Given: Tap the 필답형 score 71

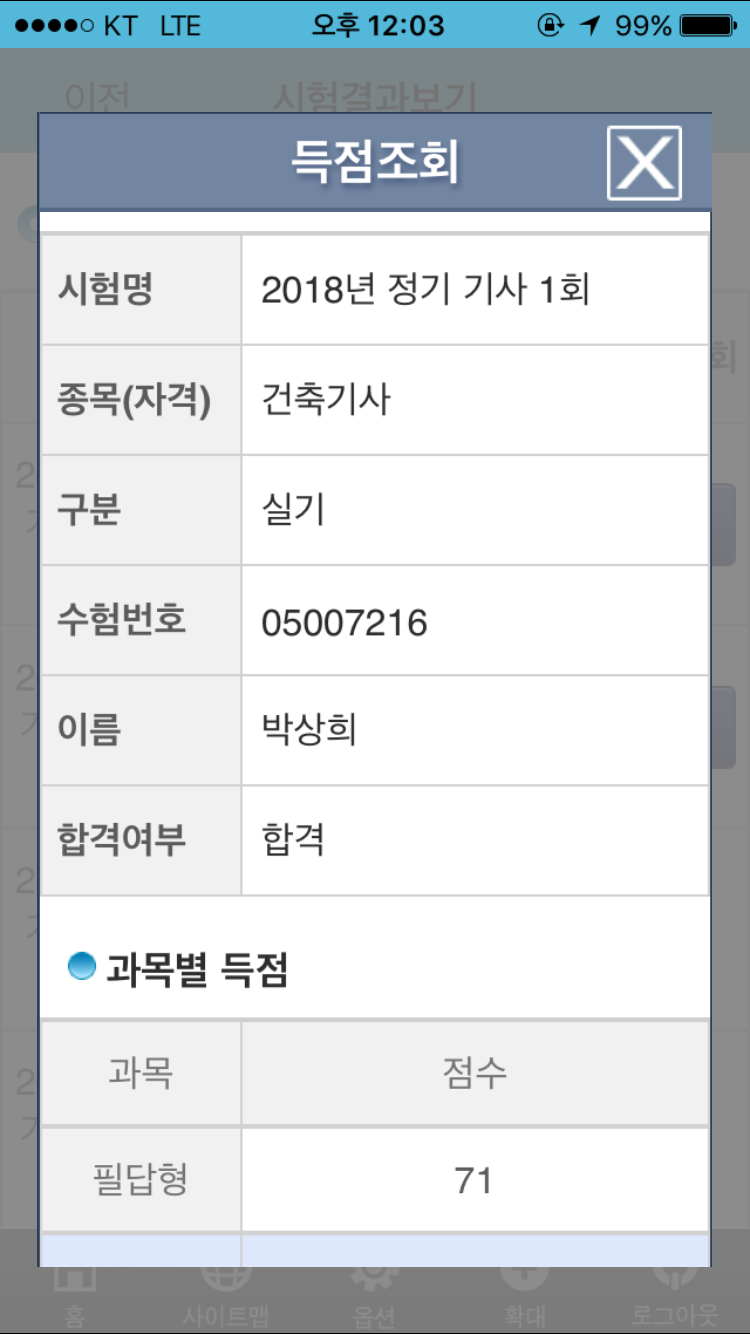Looking at the screenshot, I should (474, 1180).
